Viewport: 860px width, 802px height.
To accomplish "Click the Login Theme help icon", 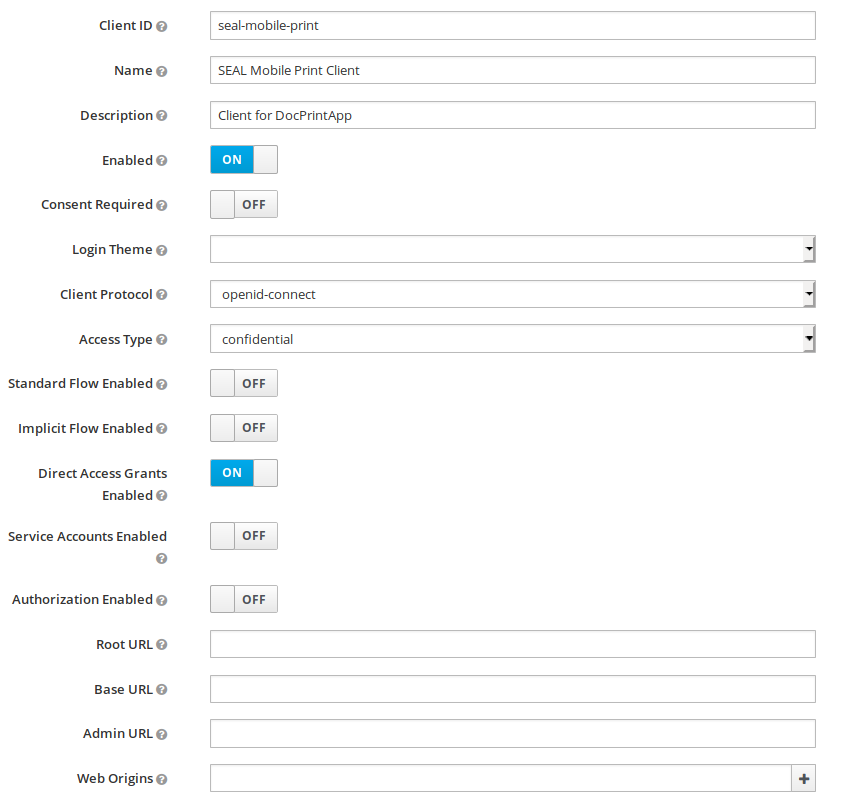I will [x=162, y=250].
